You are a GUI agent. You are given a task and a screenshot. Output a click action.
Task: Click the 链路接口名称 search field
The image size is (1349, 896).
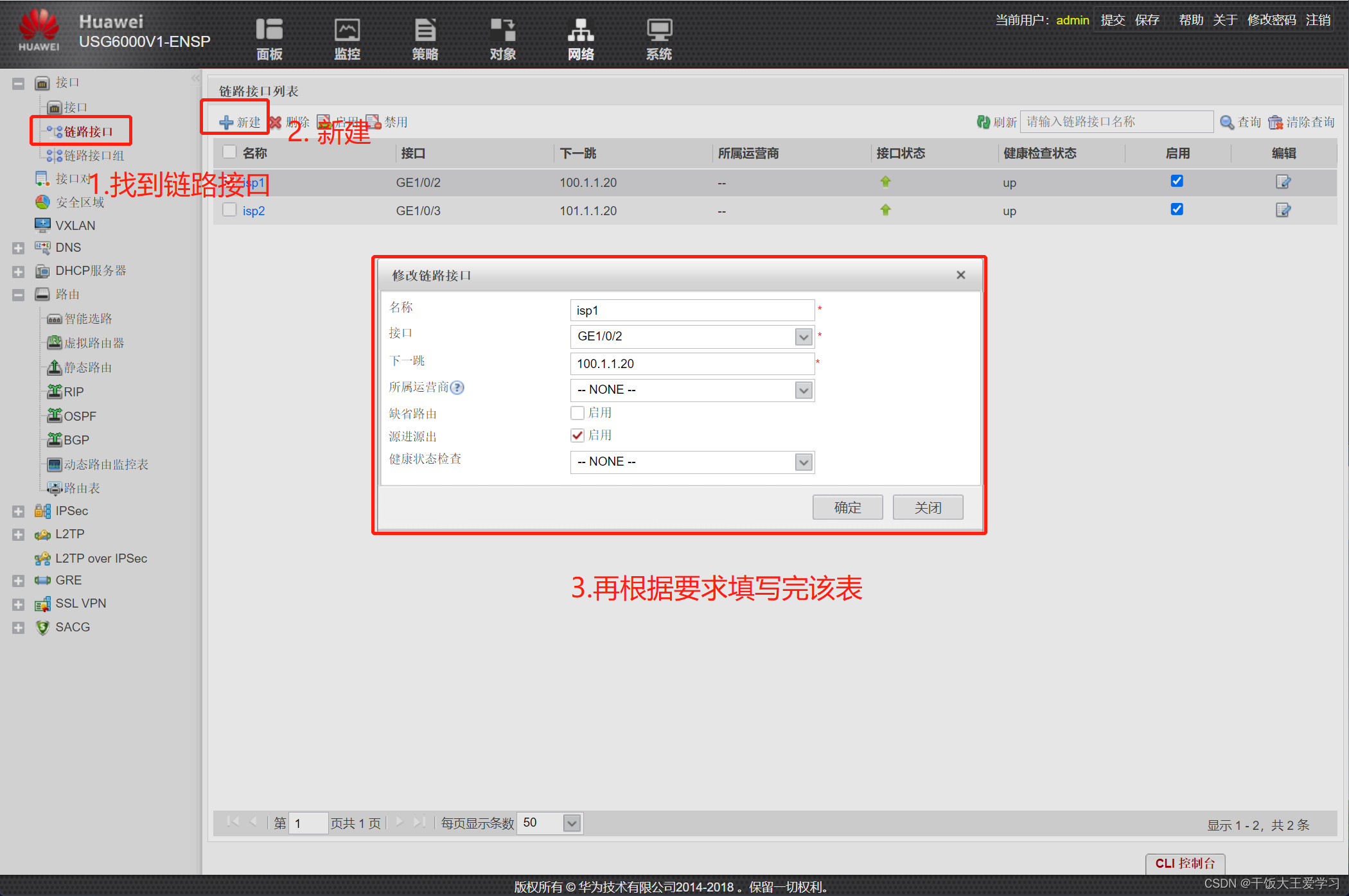tap(1116, 122)
